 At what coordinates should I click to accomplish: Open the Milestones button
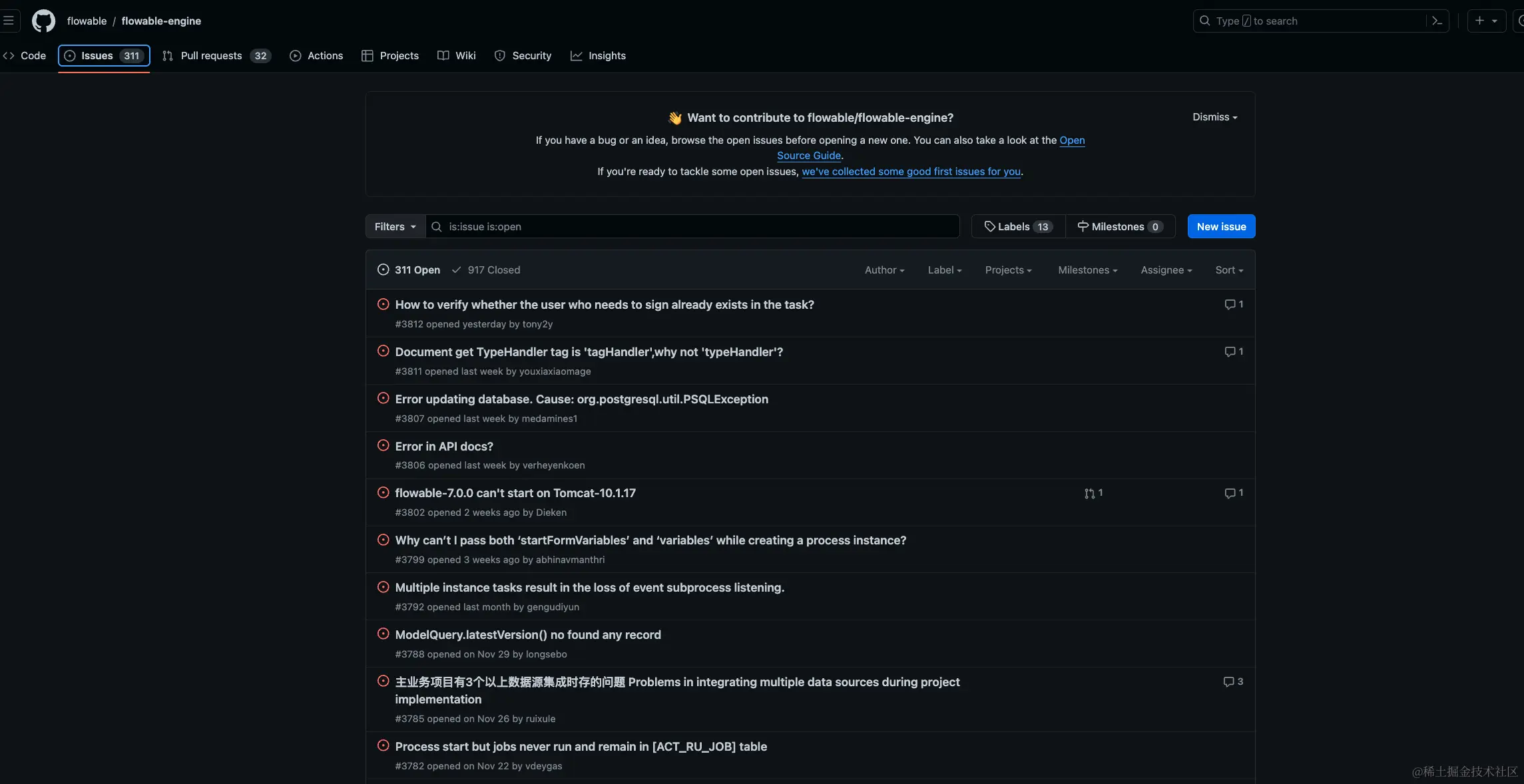click(x=1120, y=226)
